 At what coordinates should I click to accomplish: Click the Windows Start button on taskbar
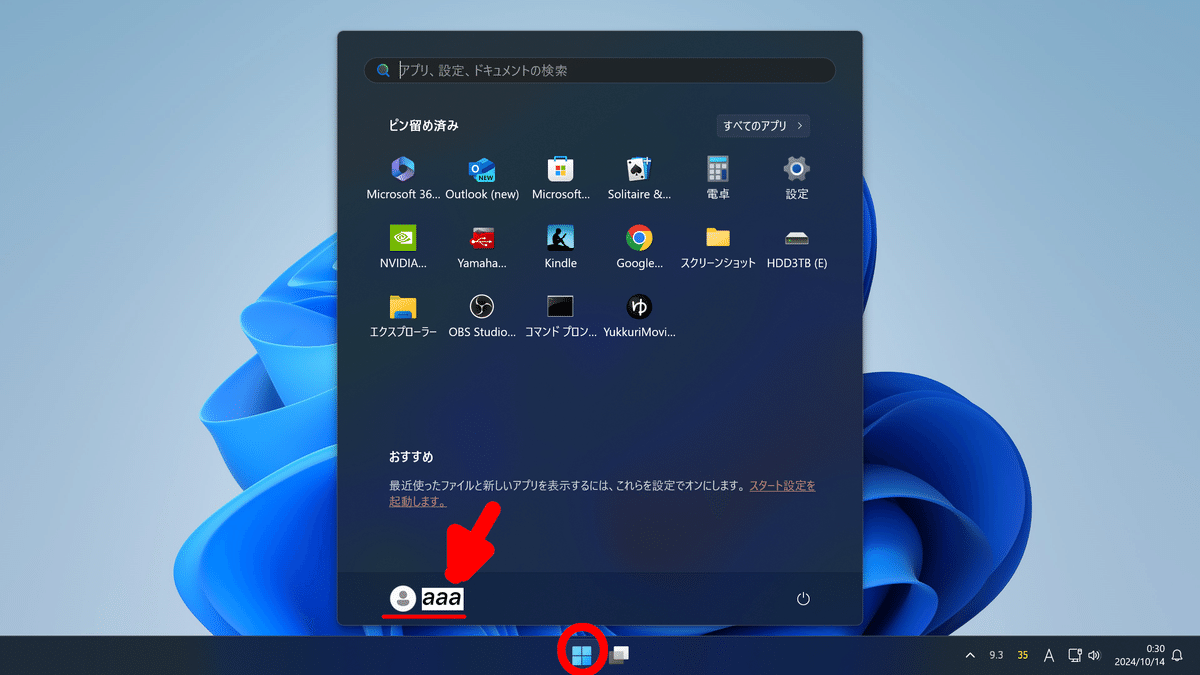tap(581, 655)
